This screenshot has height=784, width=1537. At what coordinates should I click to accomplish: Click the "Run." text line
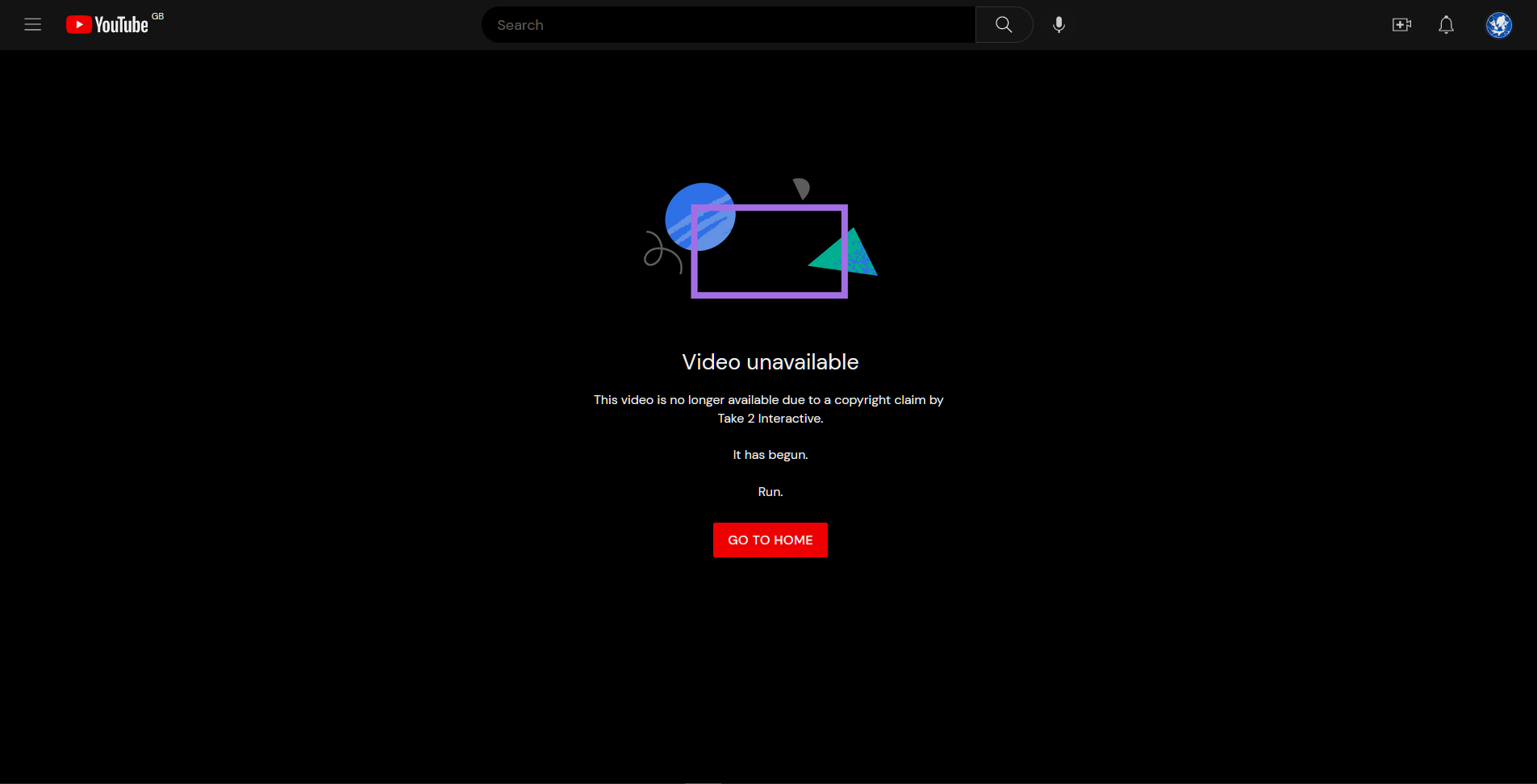(770, 492)
